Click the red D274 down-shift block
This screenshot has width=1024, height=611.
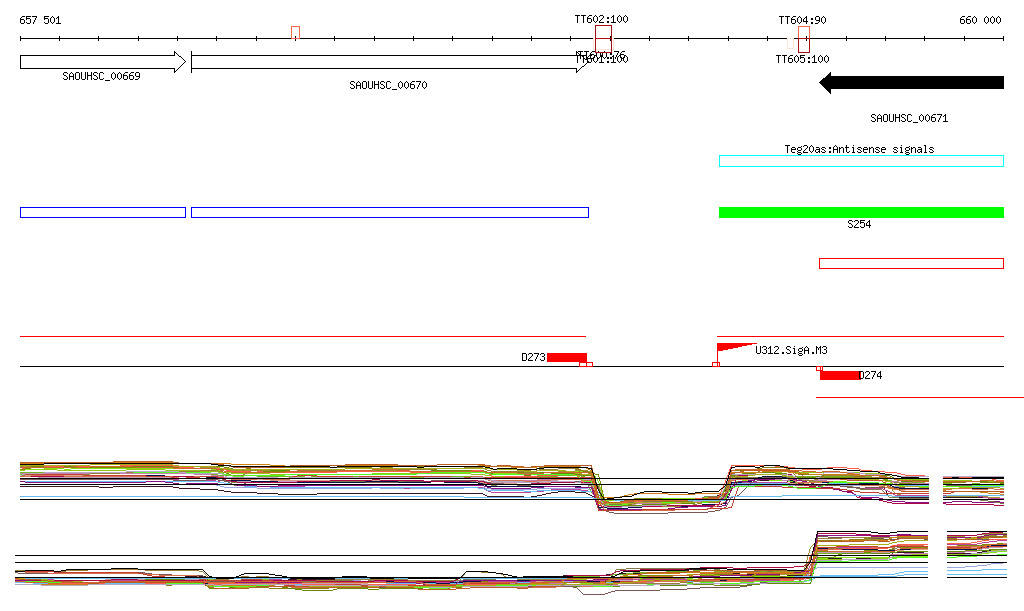pyautogui.click(x=840, y=375)
